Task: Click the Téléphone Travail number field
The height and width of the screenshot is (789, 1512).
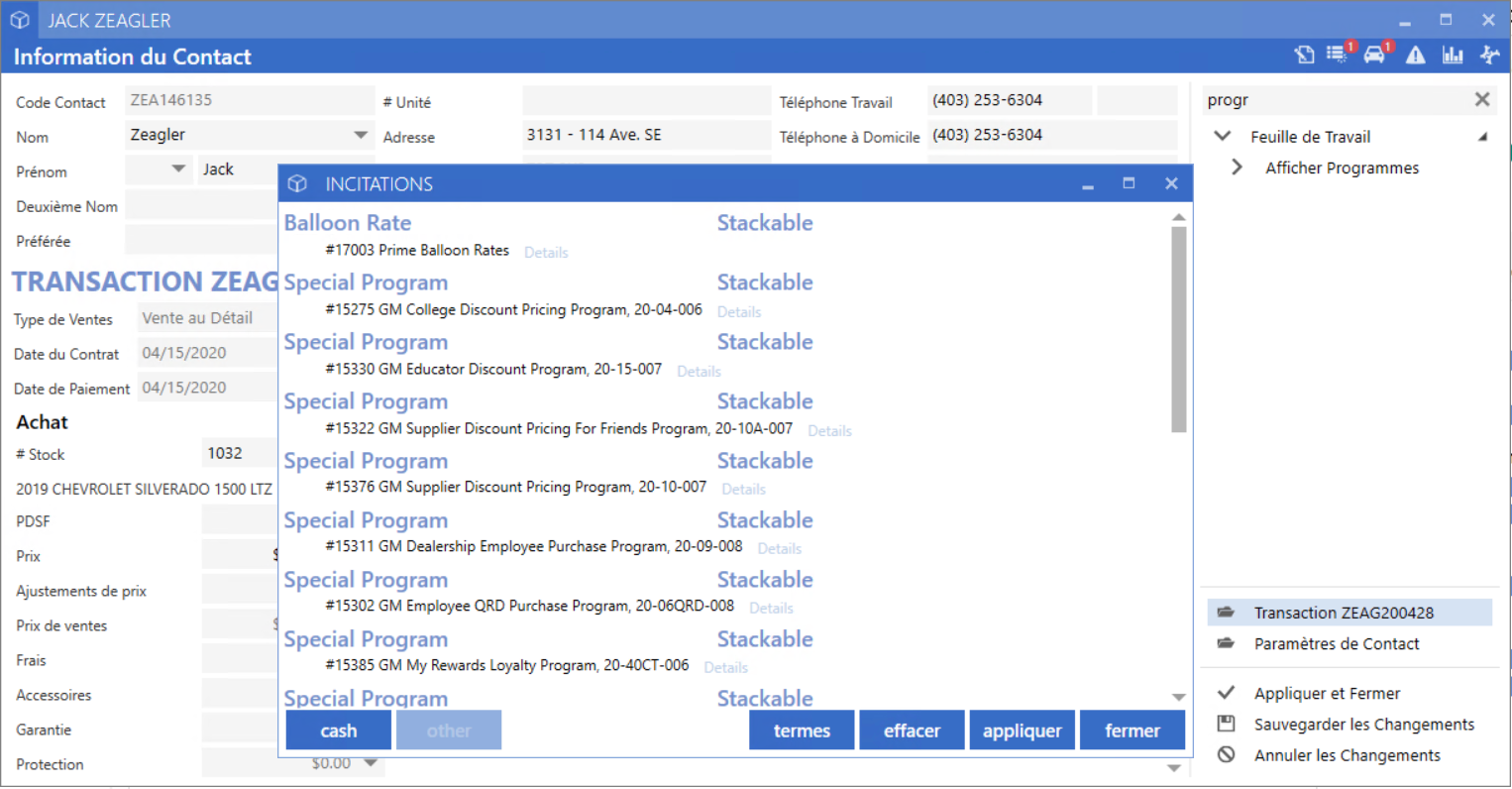Action: tap(1010, 100)
